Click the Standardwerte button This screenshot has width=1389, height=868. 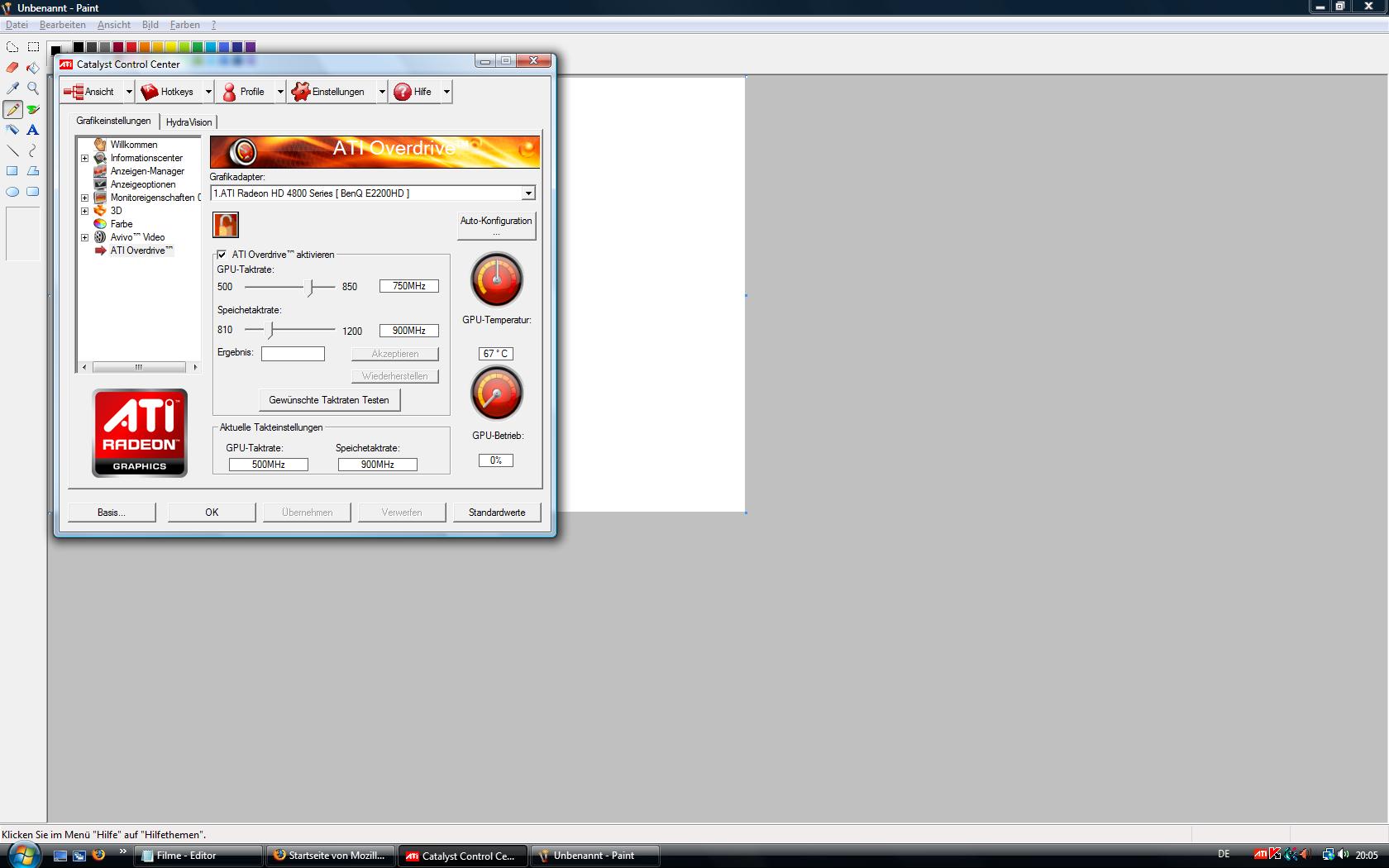coord(497,513)
